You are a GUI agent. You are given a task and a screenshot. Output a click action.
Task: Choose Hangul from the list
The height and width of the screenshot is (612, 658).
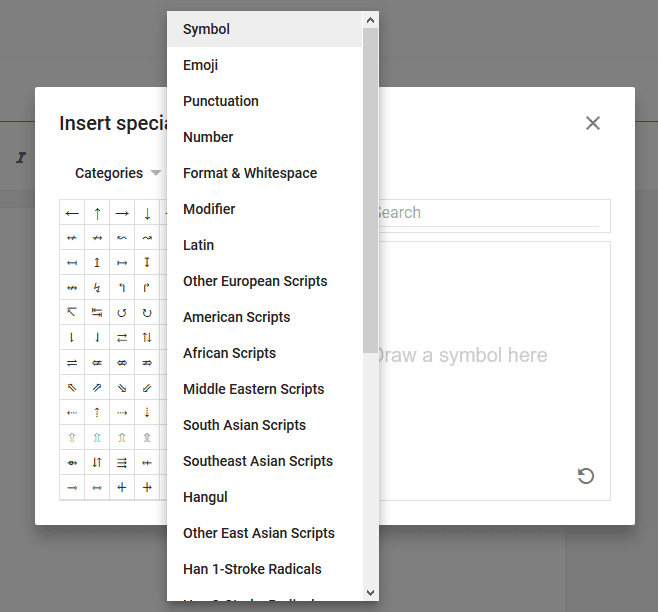(205, 497)
